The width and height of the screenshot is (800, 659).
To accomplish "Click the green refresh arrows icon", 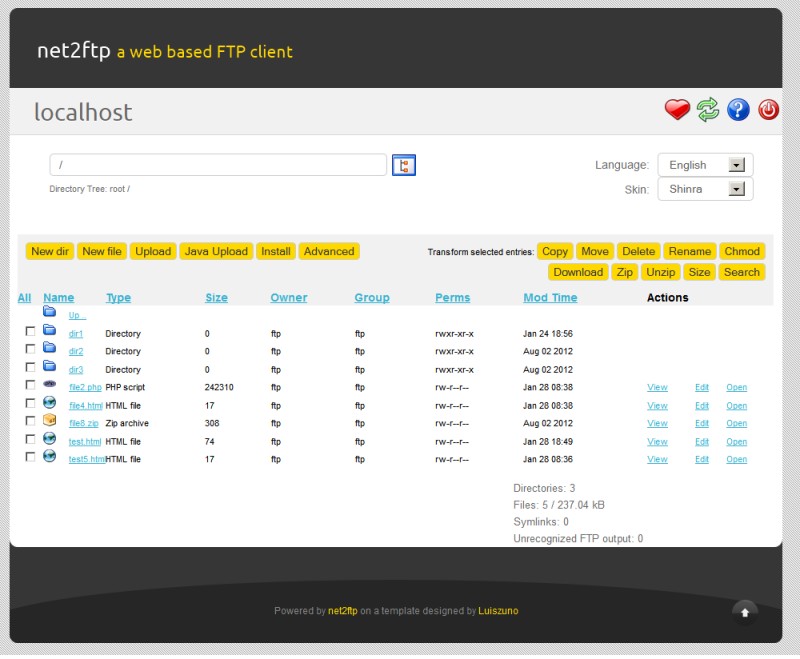I will (708, 110).
